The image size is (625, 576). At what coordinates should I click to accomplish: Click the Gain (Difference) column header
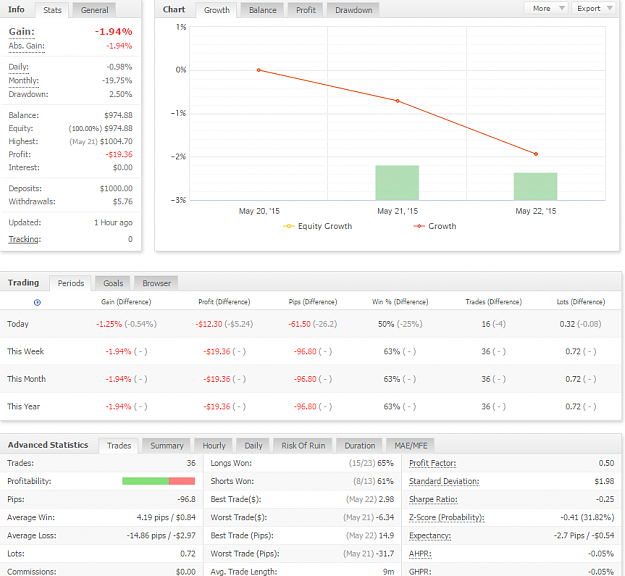pos(126,302)
